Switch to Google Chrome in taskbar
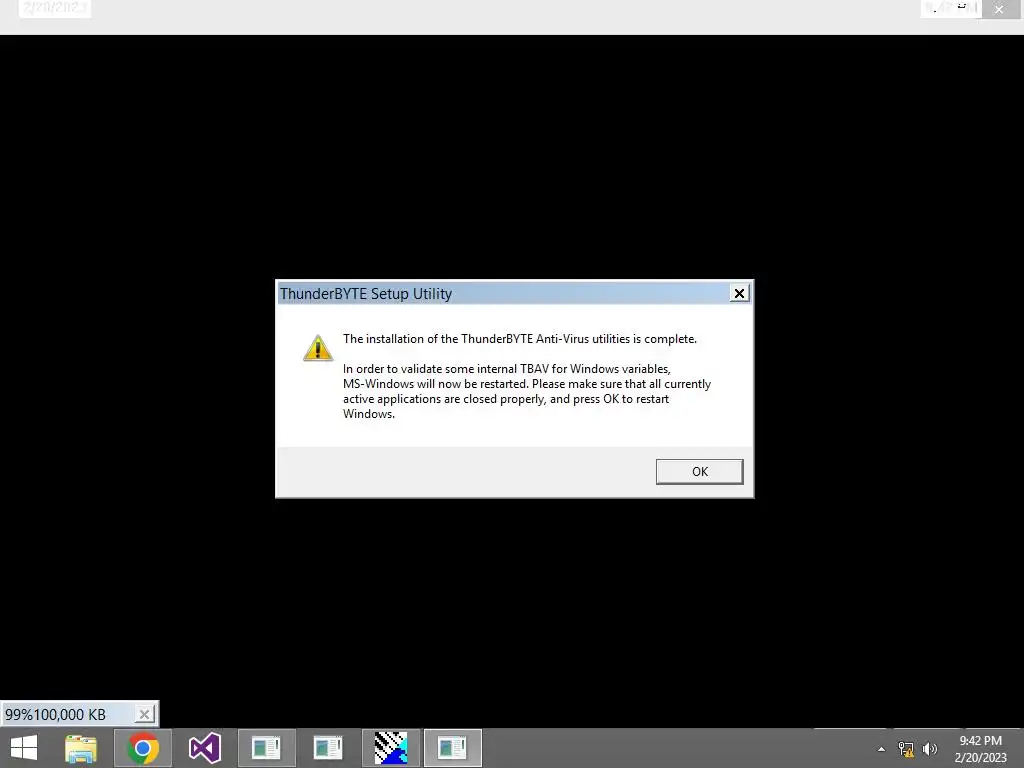 [143, 748]
